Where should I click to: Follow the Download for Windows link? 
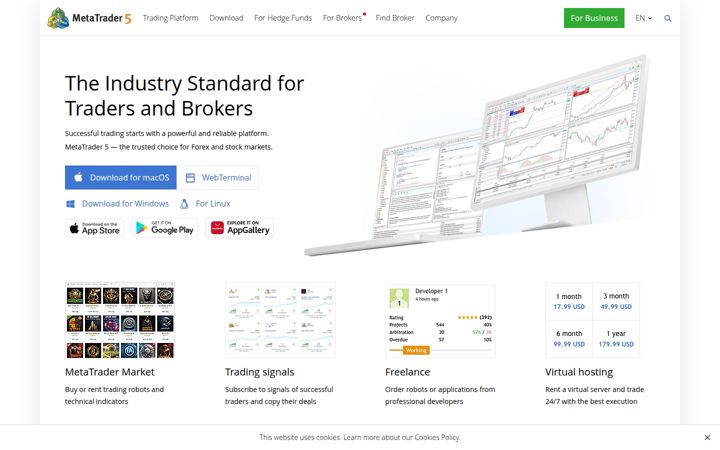pyautogui.click(x=125, y=204)
